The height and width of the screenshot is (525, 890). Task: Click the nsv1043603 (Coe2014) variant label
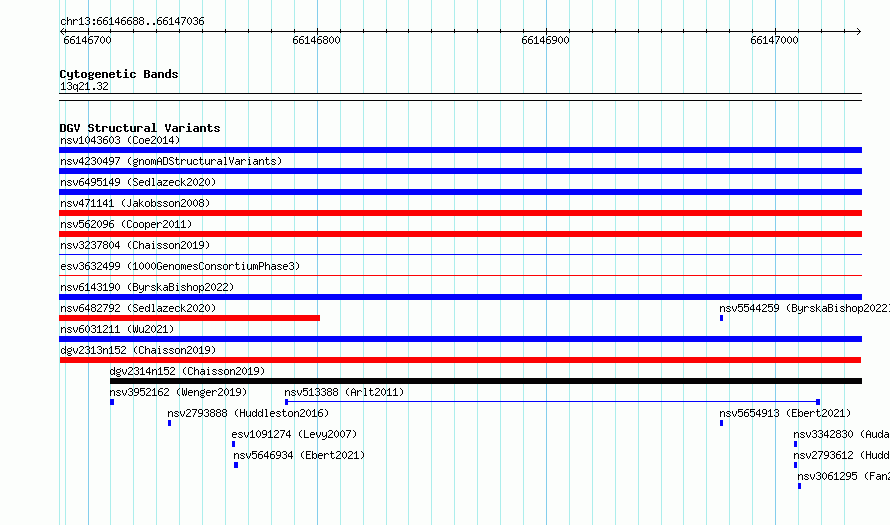click(120, 140)
